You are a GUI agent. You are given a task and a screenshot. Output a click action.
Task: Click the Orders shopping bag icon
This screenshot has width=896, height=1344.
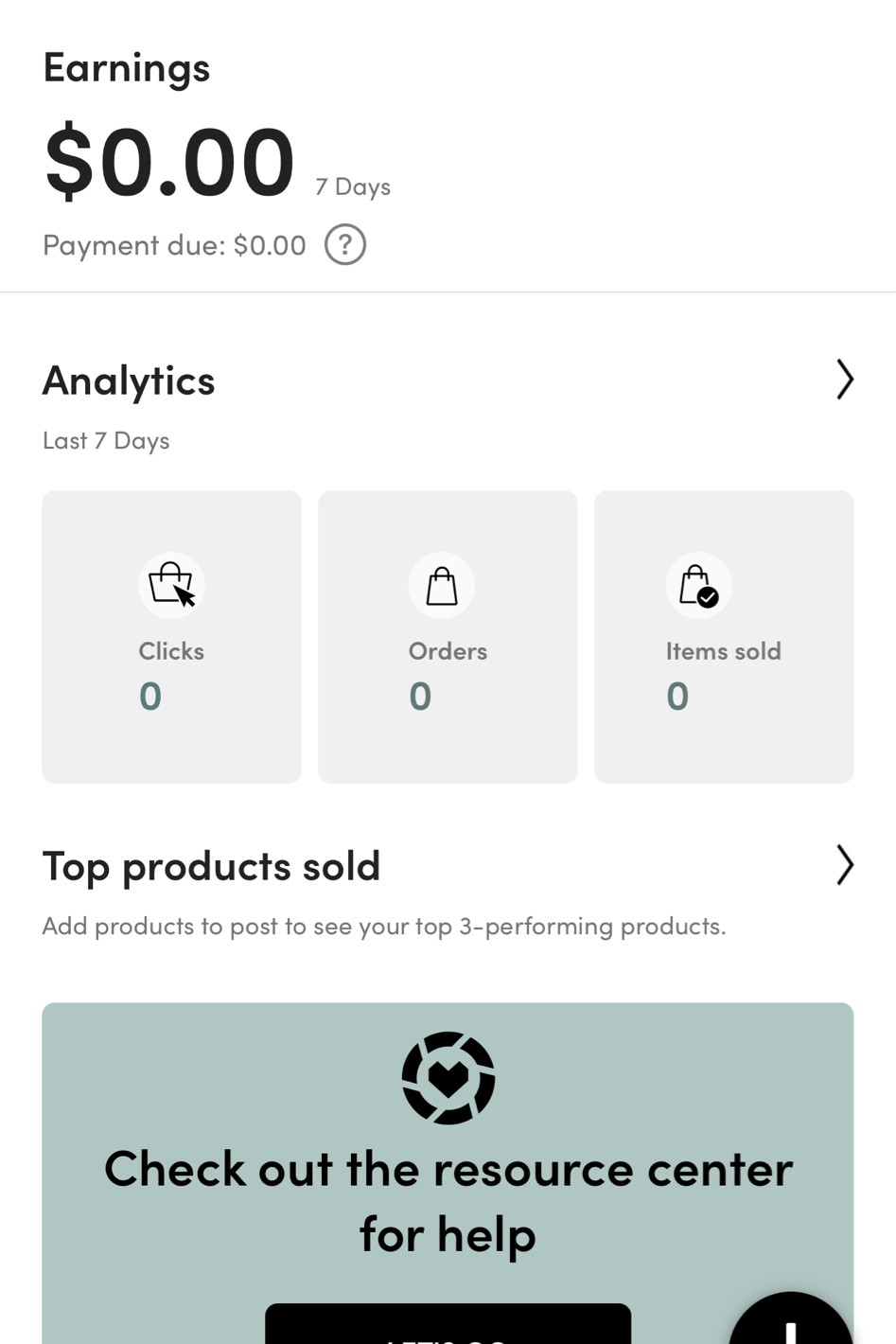(x=442, y=585)
